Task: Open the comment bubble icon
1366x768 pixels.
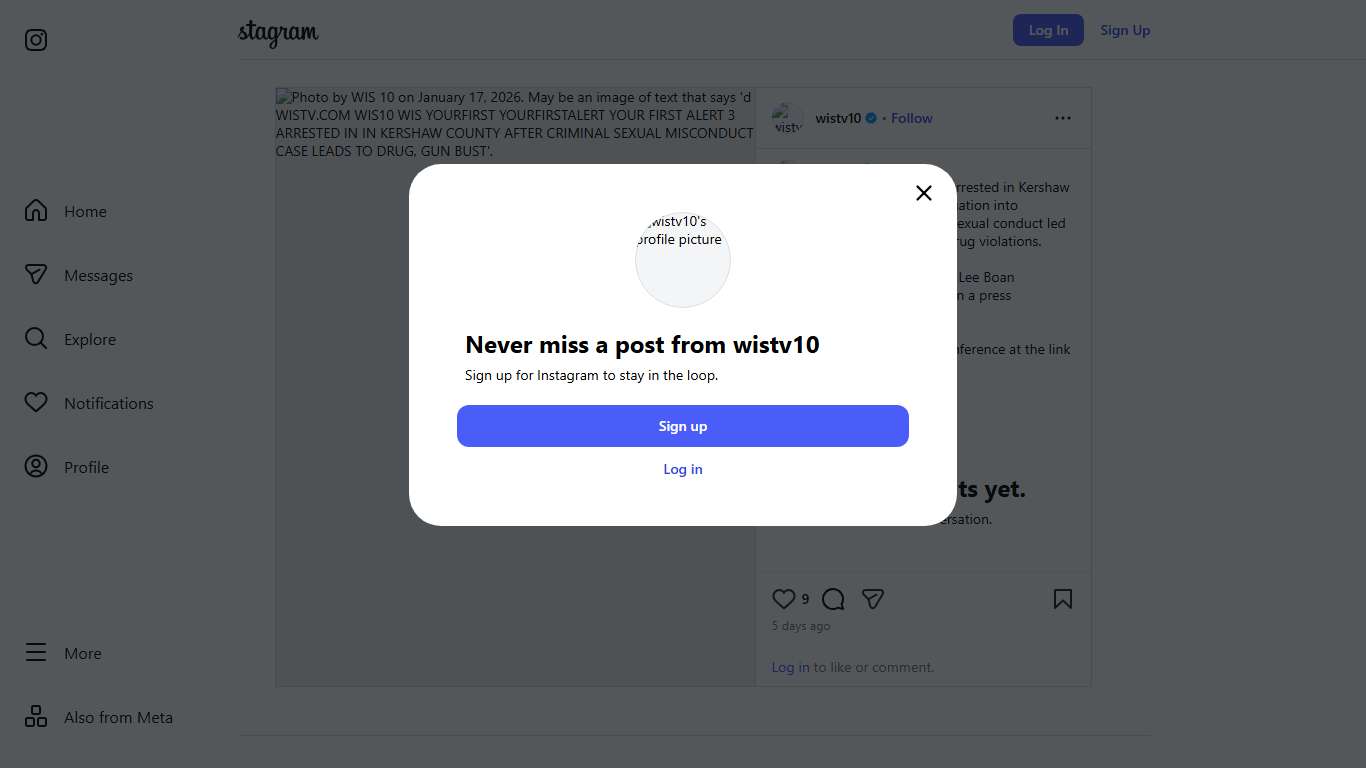Action: [833, 599]
